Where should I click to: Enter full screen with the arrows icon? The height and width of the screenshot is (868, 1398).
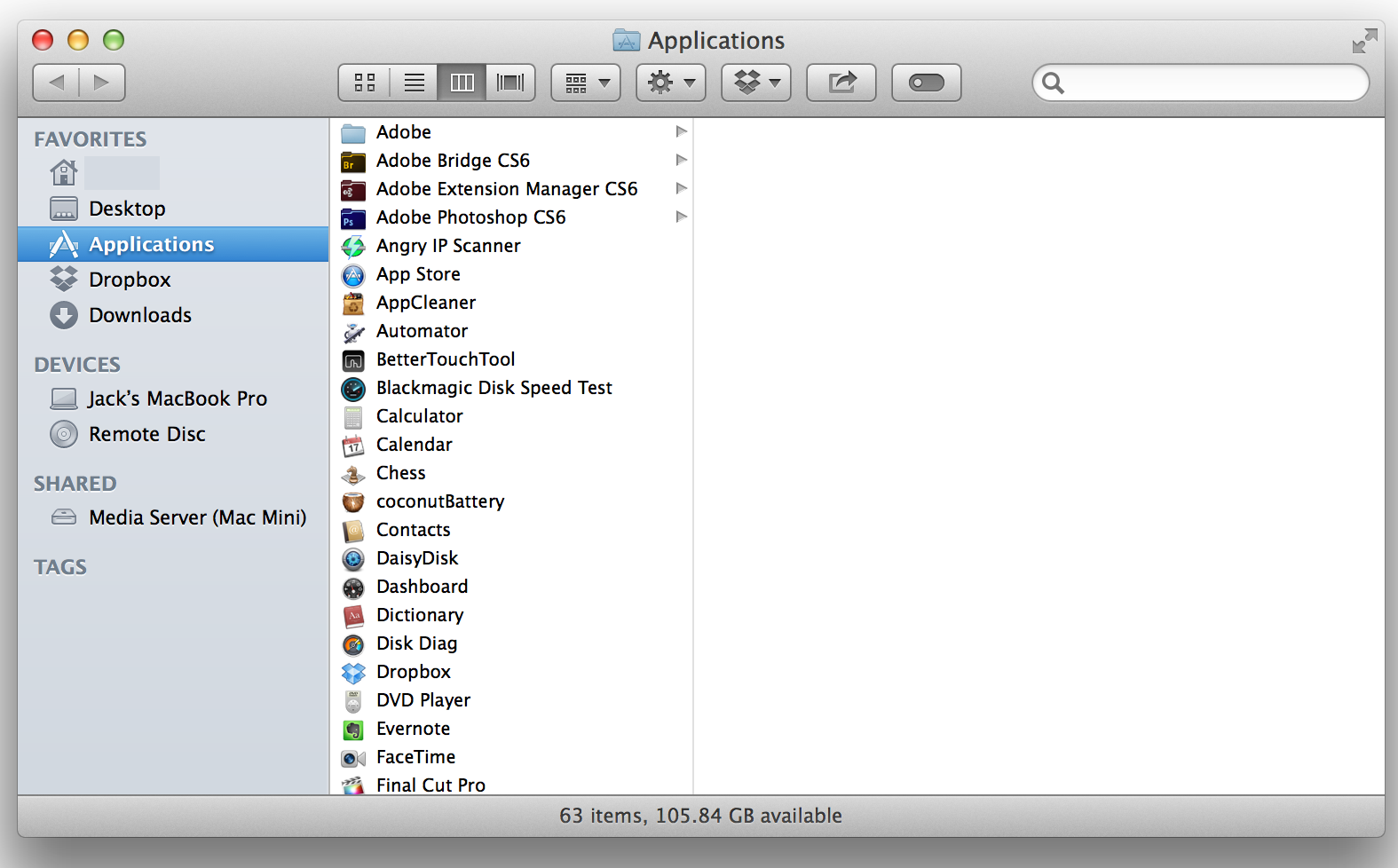(1364, 41)
